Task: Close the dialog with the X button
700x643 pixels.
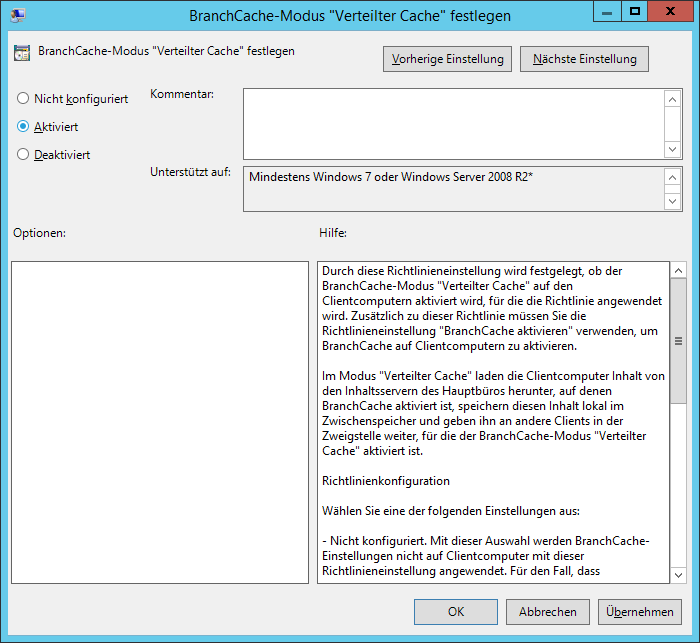Action: pos(670,12)
